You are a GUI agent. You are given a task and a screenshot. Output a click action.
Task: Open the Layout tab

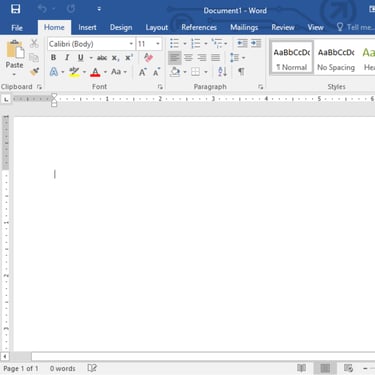click(157, 28)
